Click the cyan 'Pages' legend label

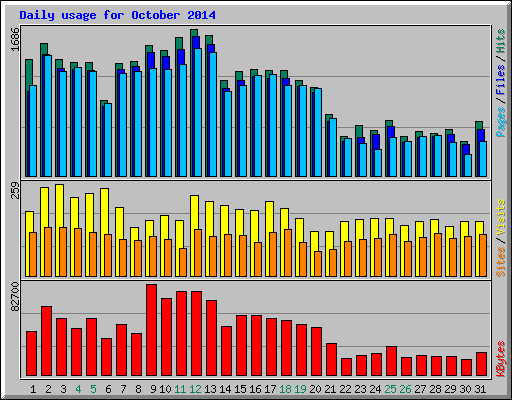coord(501,122)
